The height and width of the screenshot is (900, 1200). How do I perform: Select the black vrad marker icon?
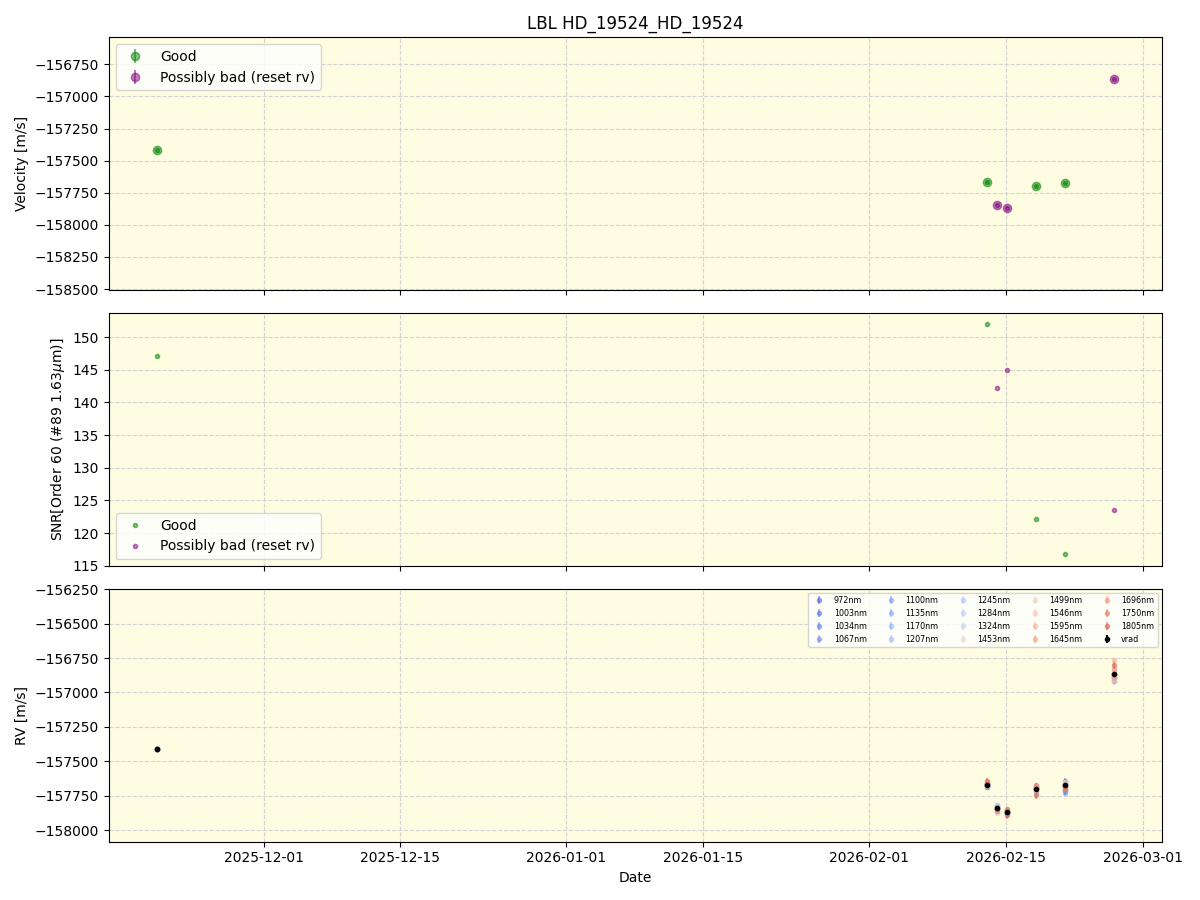[1106, 639]
